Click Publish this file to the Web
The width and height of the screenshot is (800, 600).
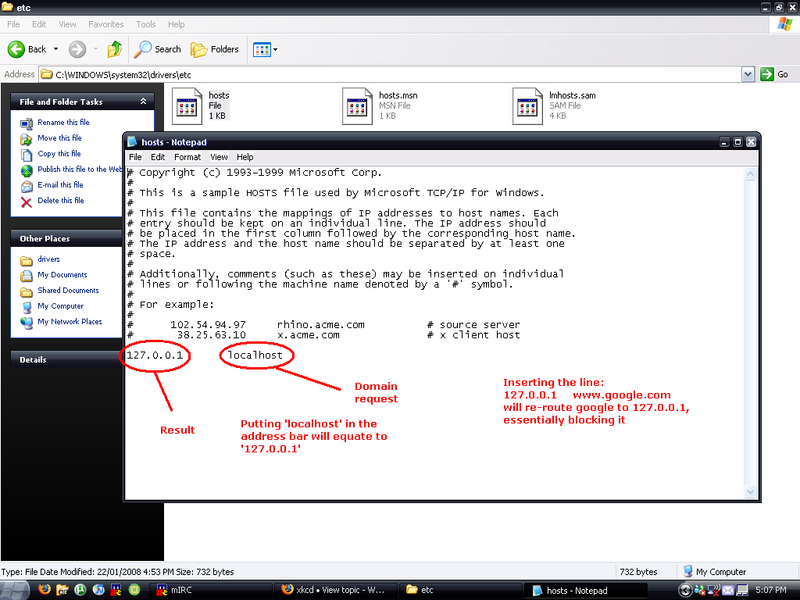[80, 169]
